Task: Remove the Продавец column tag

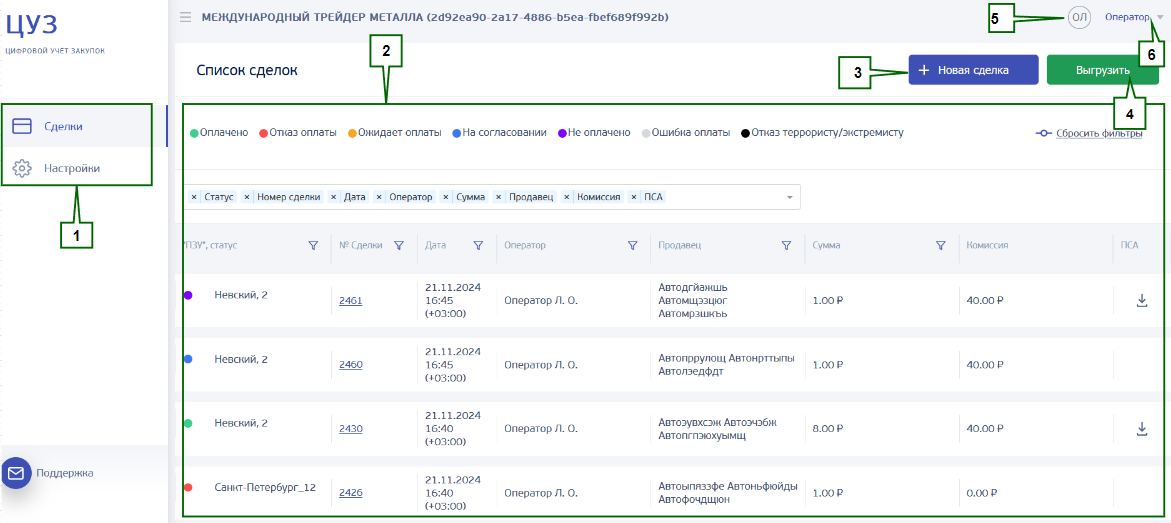Action: pos(499,197)
